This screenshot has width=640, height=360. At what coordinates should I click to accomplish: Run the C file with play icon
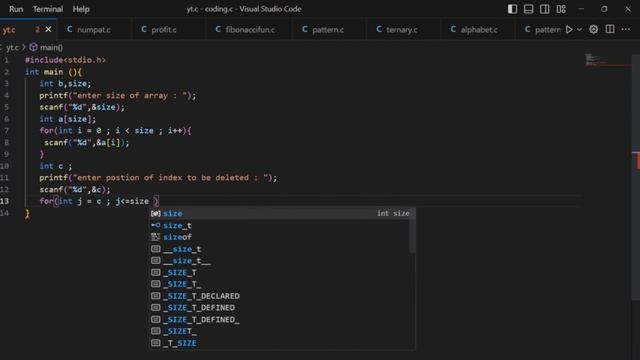pyautogui.click(x=569, y=29)
